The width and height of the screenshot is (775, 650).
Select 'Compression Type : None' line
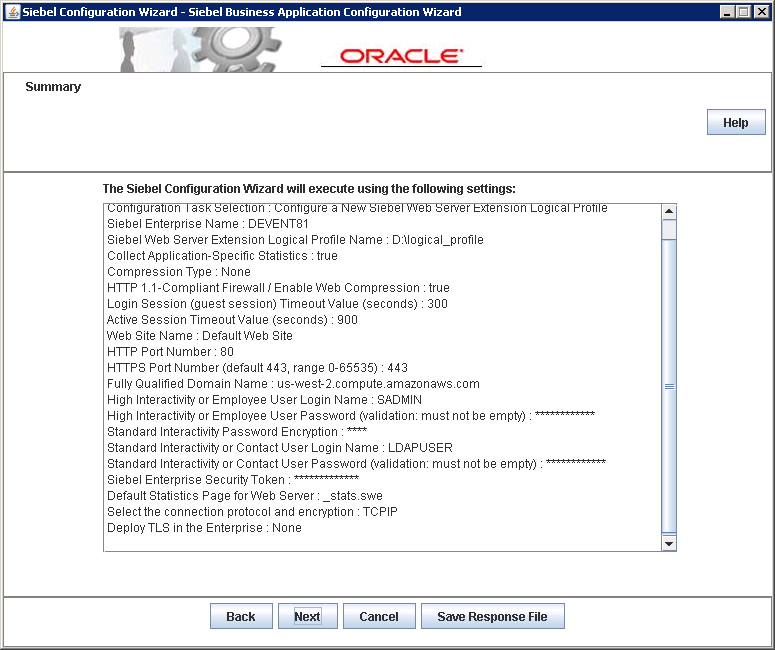pyautogui.click(x=178, y=272)
